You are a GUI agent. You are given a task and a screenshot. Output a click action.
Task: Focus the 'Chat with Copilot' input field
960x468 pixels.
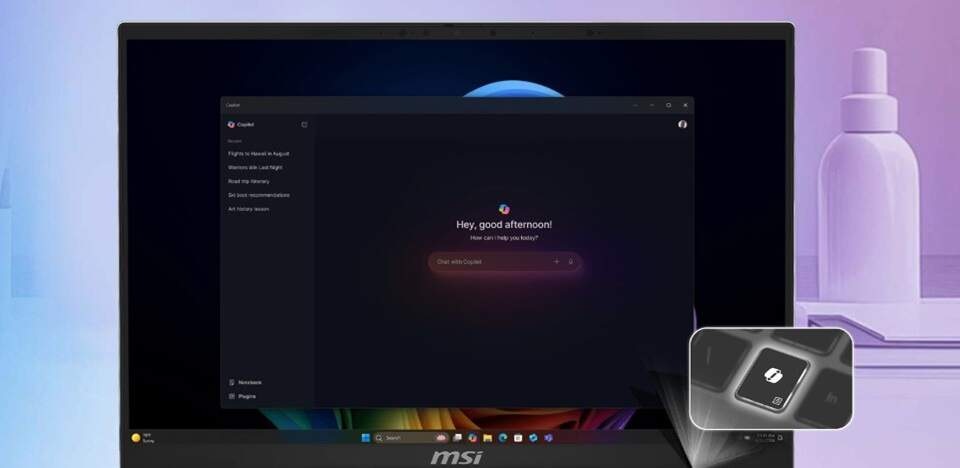tap(504, 262)
